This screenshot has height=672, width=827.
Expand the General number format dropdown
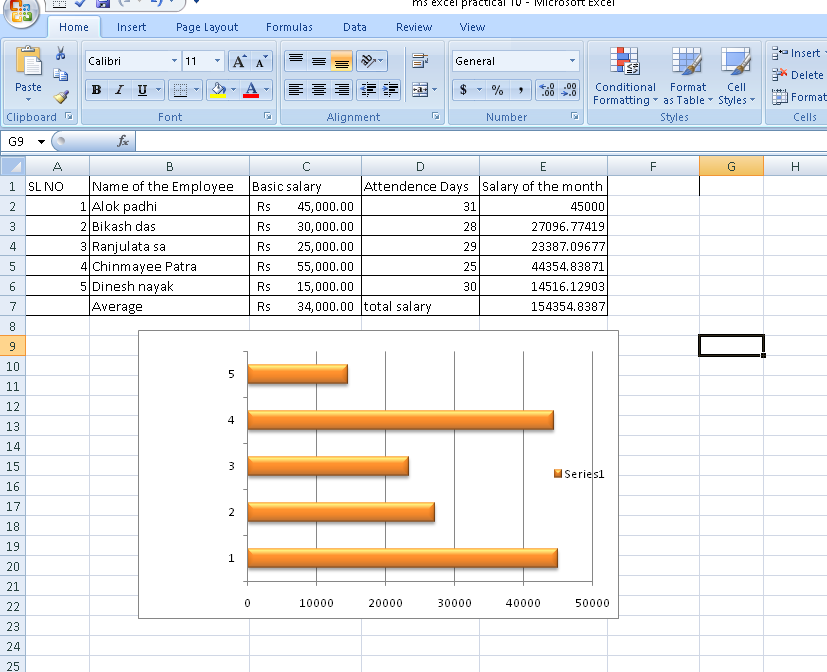(573, 61)
